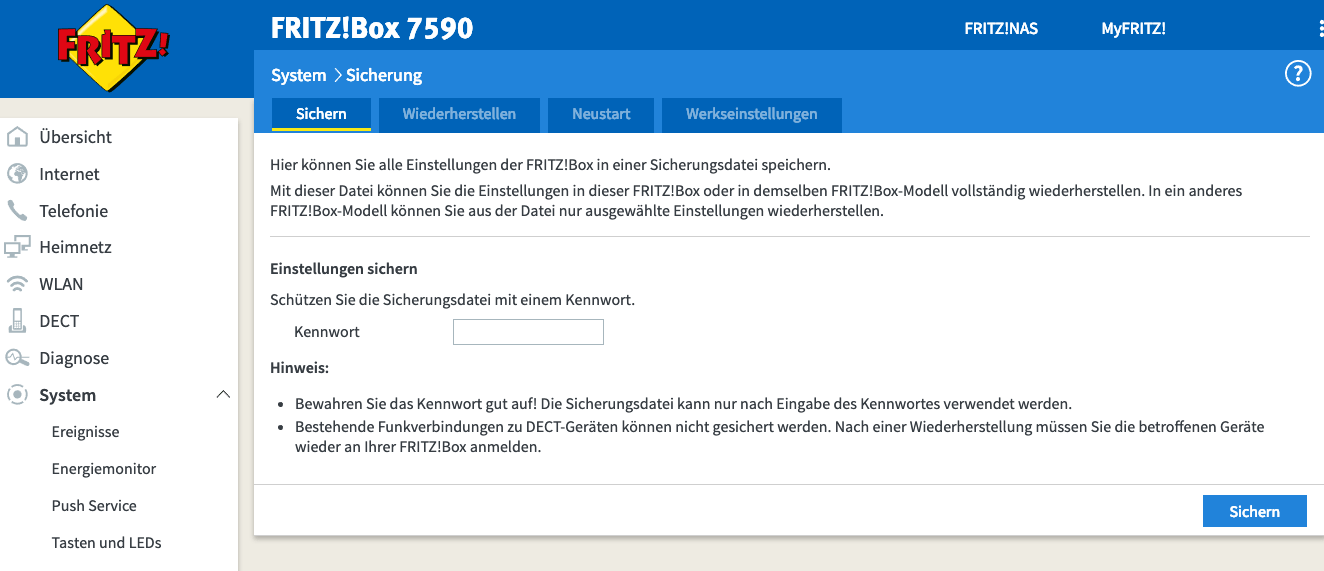Click the Kennwort label
Screen dimensions: 1324x571
pyautogui.click(x=327, y=332)
